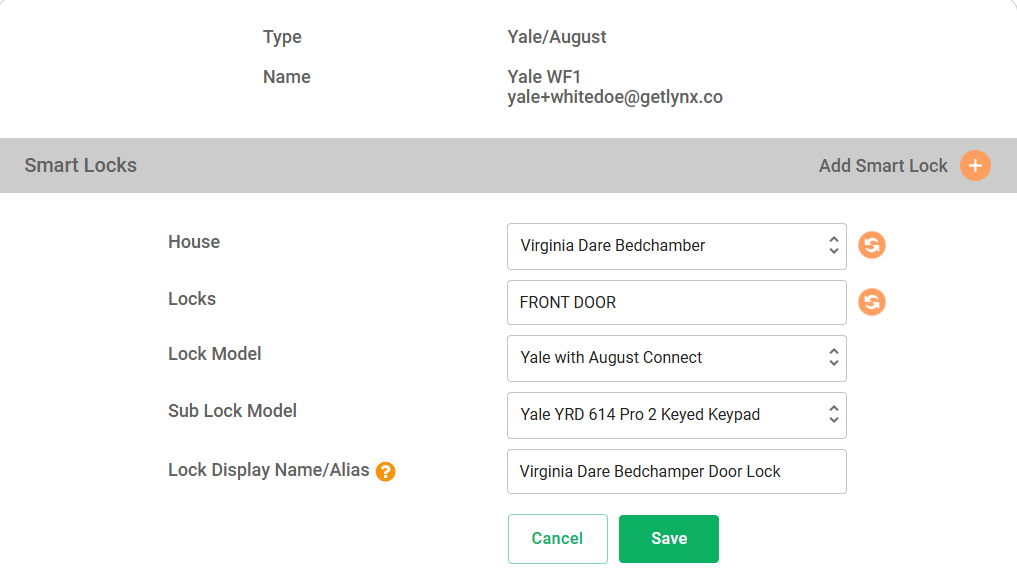Click the Lock Model field label

(215, 354)
